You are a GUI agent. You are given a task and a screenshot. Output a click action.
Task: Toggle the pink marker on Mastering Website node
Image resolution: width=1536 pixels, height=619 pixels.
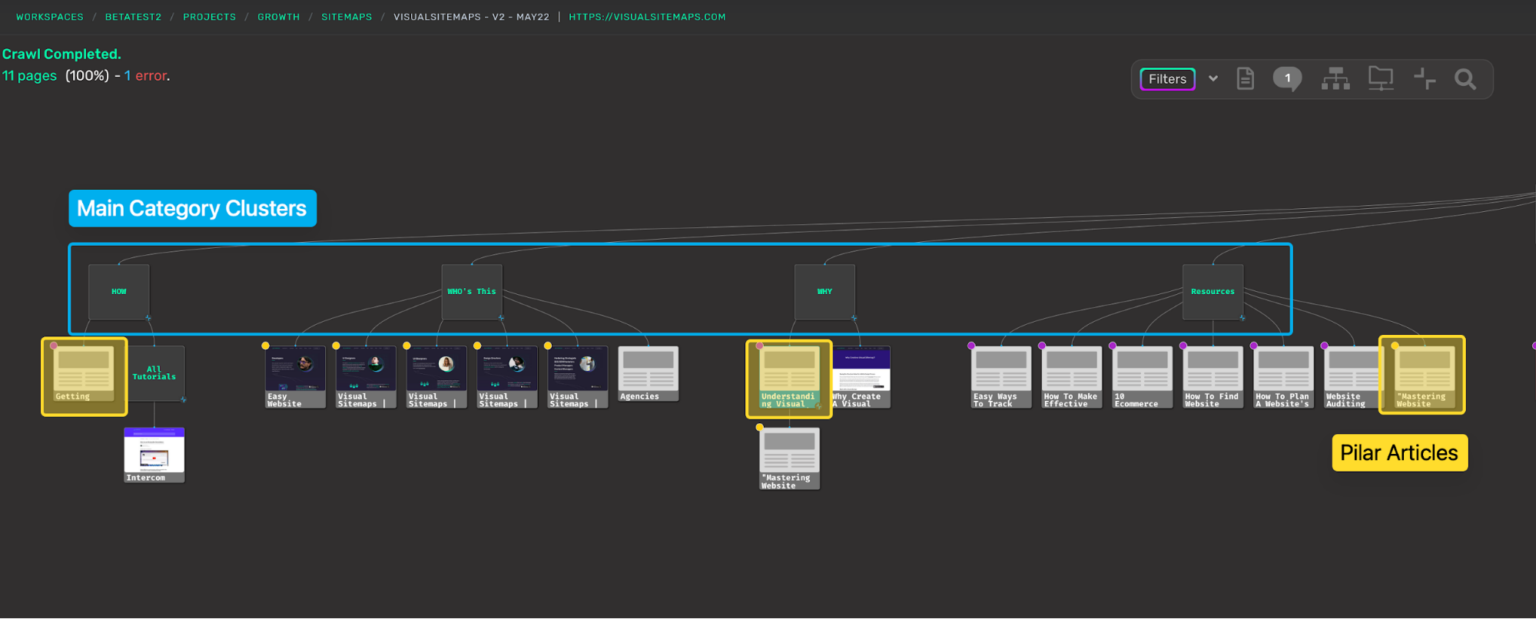[1395, 346]
